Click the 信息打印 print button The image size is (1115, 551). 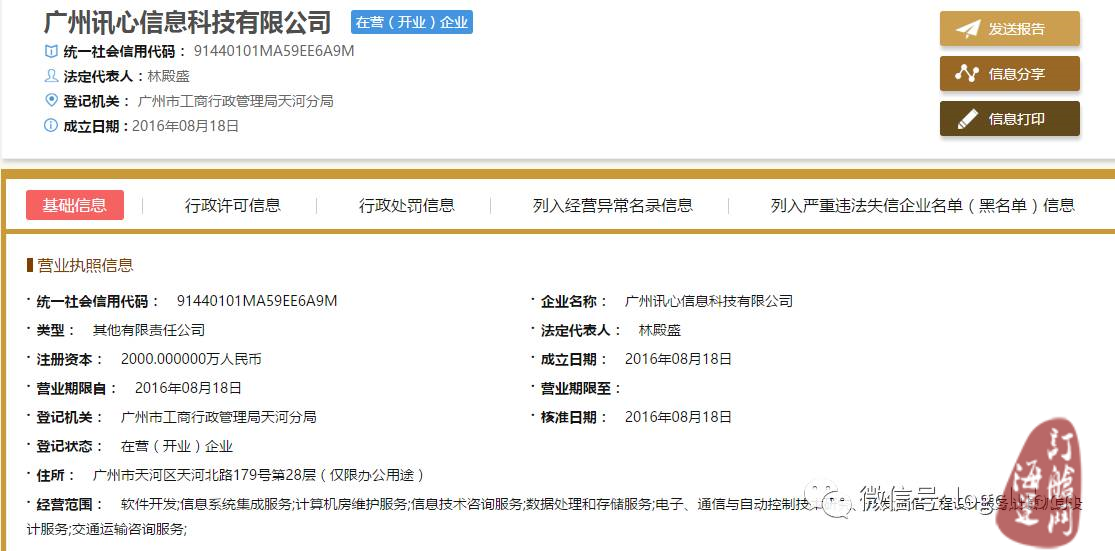point(1010,119)
